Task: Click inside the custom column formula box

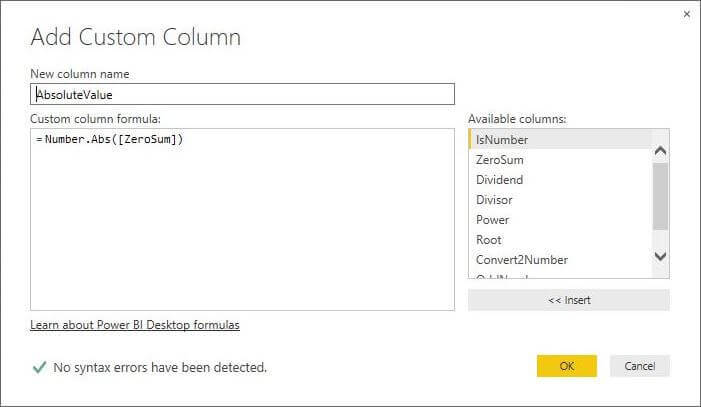Action: point(242,220)
